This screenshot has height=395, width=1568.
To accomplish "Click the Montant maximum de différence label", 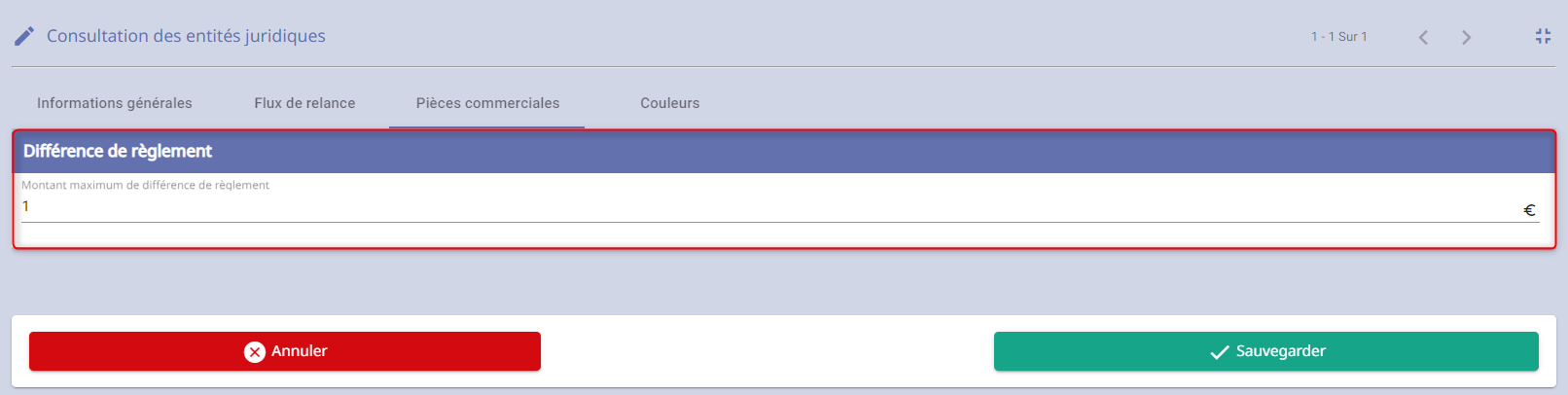I will coord(145,185).
